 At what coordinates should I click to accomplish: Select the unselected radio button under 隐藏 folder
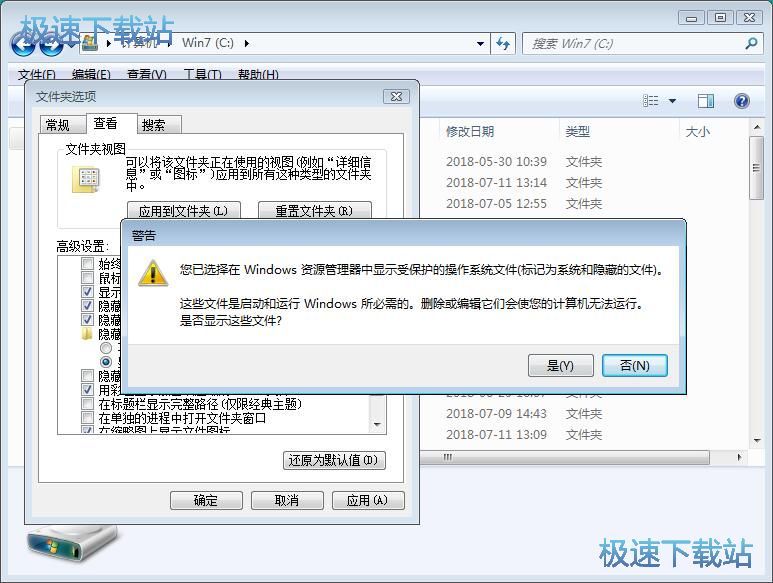click(x=105, y=348)
